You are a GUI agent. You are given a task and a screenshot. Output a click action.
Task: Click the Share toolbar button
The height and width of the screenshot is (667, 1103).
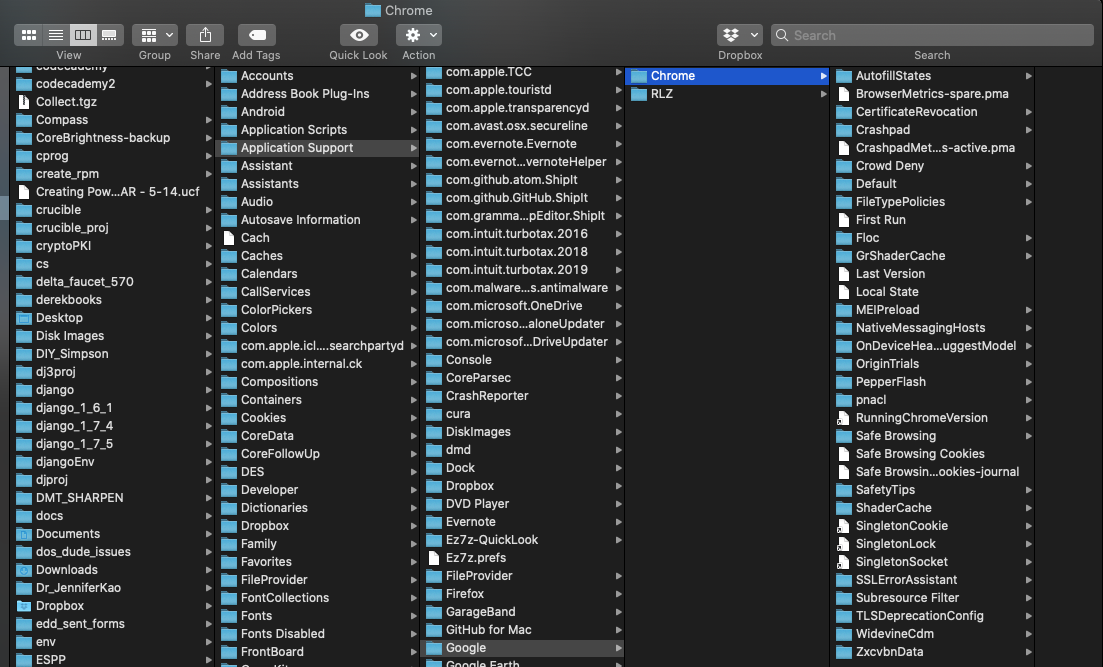point(205,34)
